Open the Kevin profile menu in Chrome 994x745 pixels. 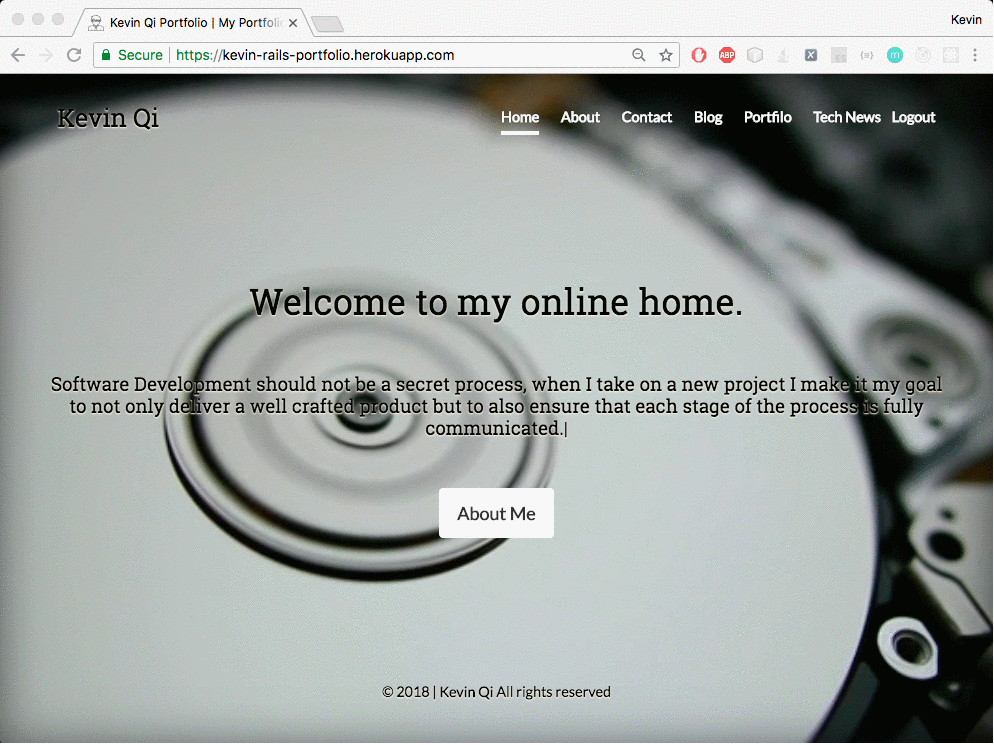[965, 19]
